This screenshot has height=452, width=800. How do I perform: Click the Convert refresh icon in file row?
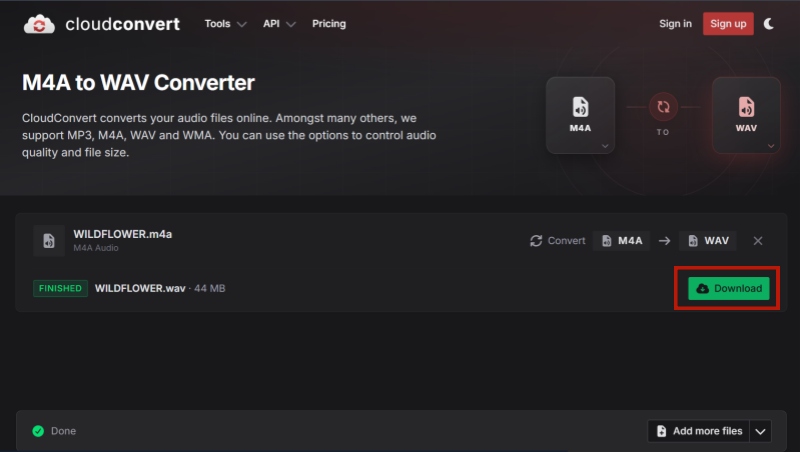536,241
